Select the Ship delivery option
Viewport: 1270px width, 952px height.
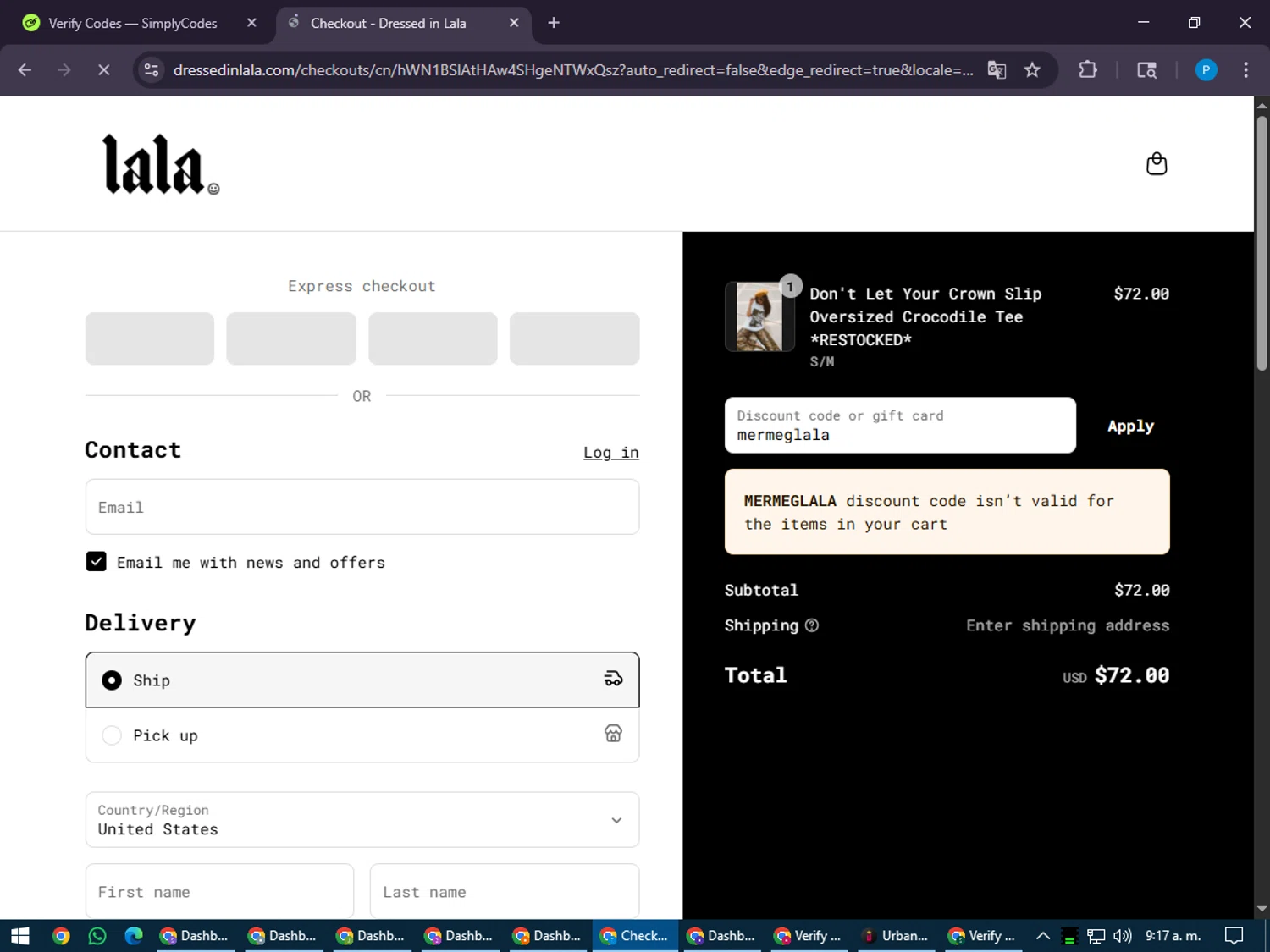[362, 680]
